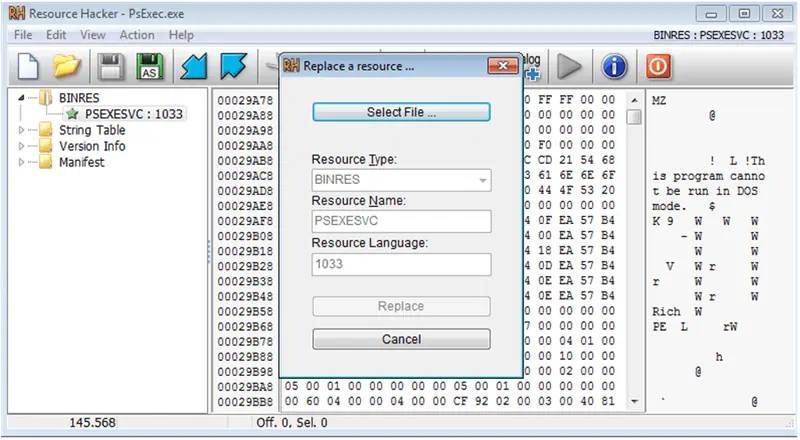Click the hex address 00029BB8
Screen dimensions: 800x440
coord(245,402)
